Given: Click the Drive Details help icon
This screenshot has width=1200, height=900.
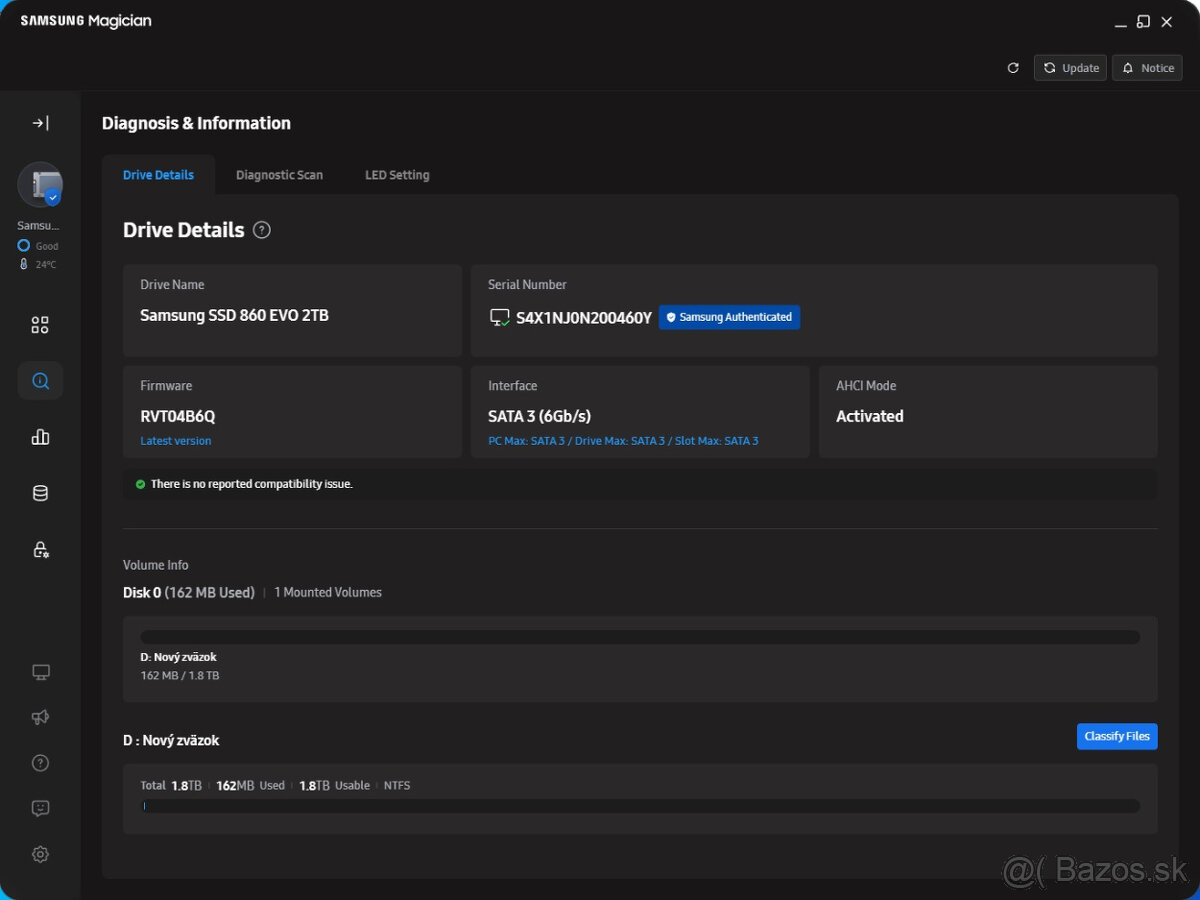Looking at the screenshot, I should pos(262,230).
